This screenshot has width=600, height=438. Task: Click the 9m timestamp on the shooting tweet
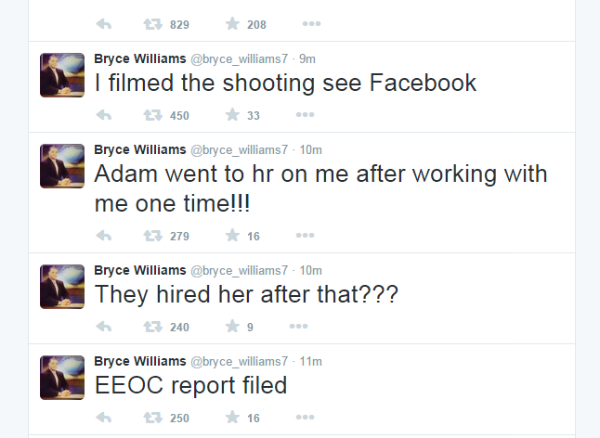[x=308, y=58]
